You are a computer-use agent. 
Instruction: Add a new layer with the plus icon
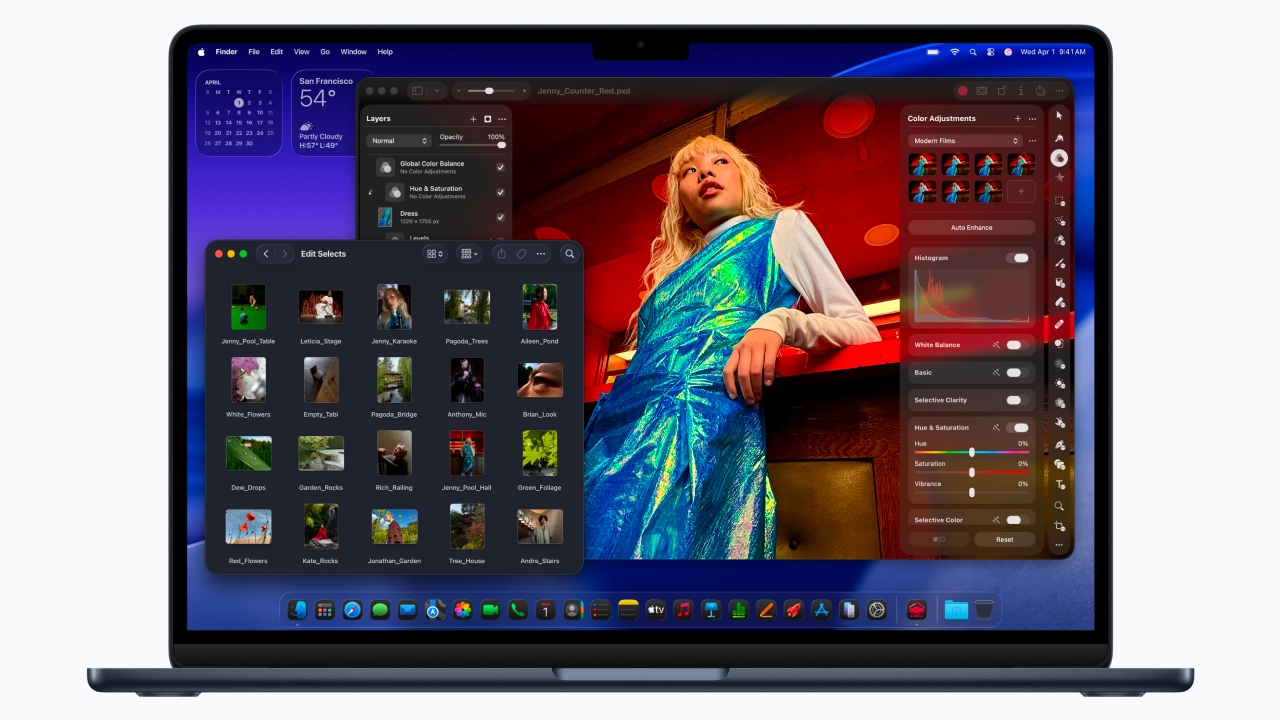[474, 118]
